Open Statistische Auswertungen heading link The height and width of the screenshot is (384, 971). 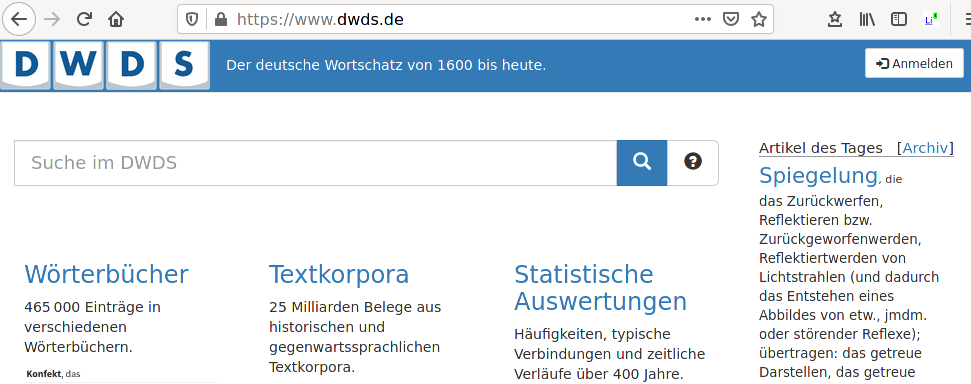[x=600, y=288]
